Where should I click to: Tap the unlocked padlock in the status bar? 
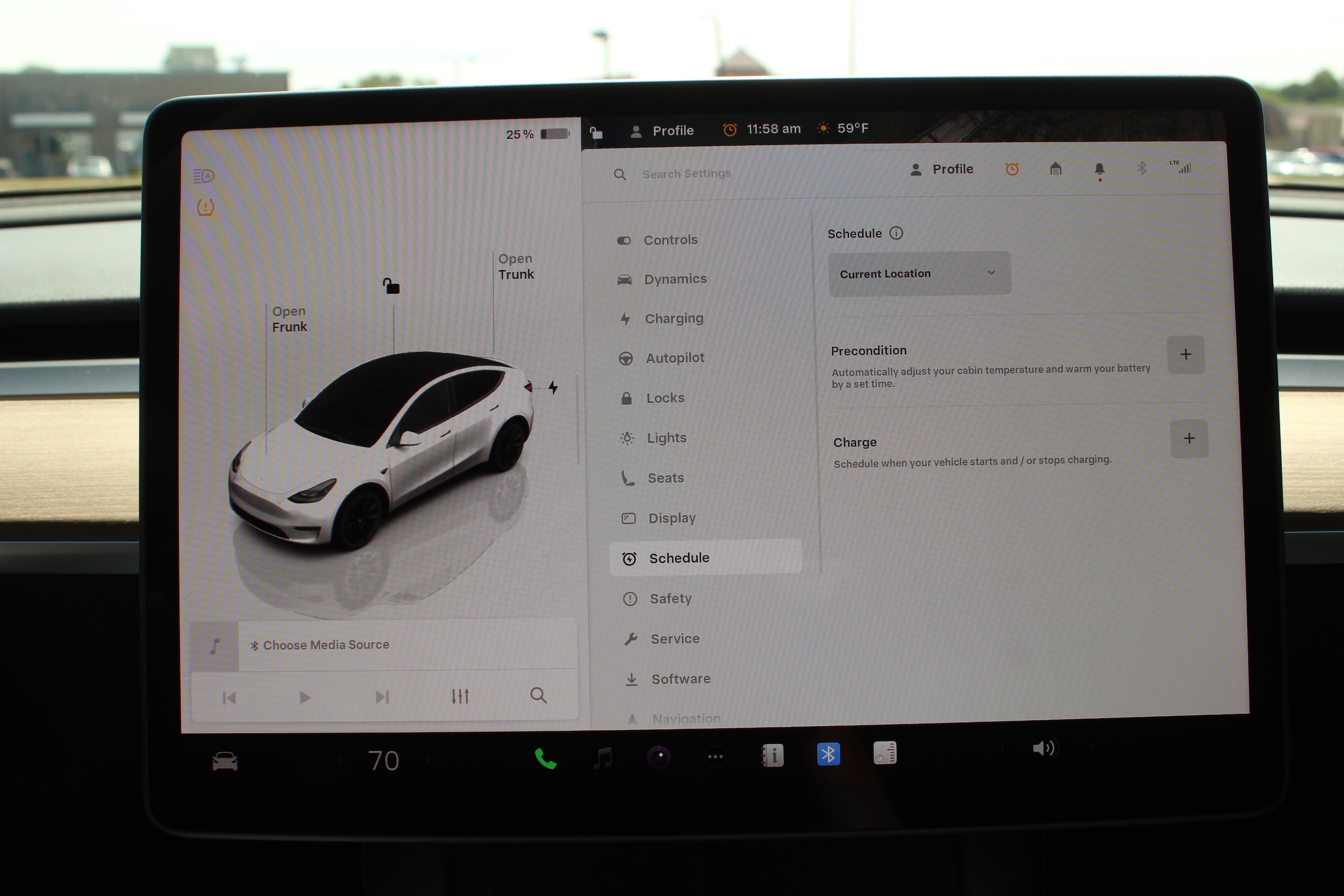click(x=596, y=133)
